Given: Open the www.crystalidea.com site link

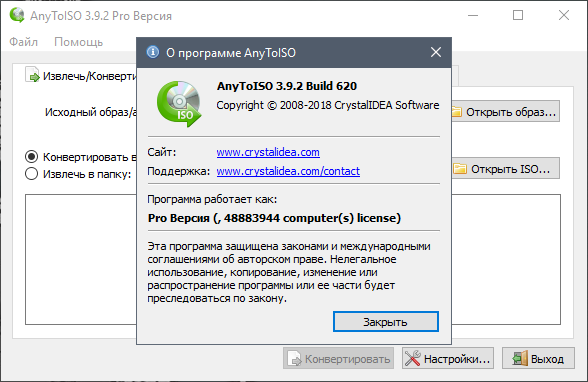Looking at the screenshot, I should pos(268,152).
